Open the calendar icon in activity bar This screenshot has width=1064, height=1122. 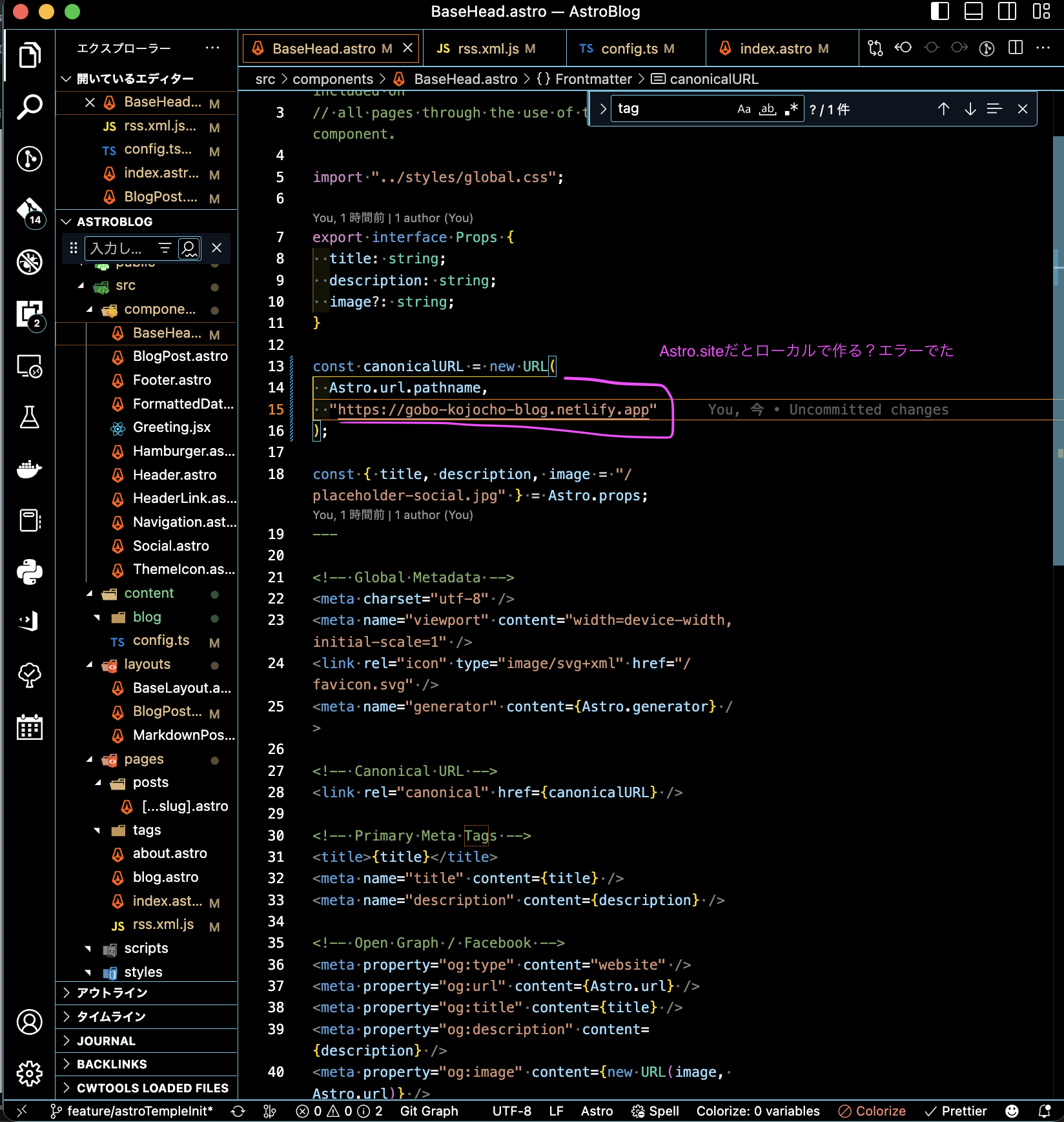pyautogui.click(x=29, y=727)
